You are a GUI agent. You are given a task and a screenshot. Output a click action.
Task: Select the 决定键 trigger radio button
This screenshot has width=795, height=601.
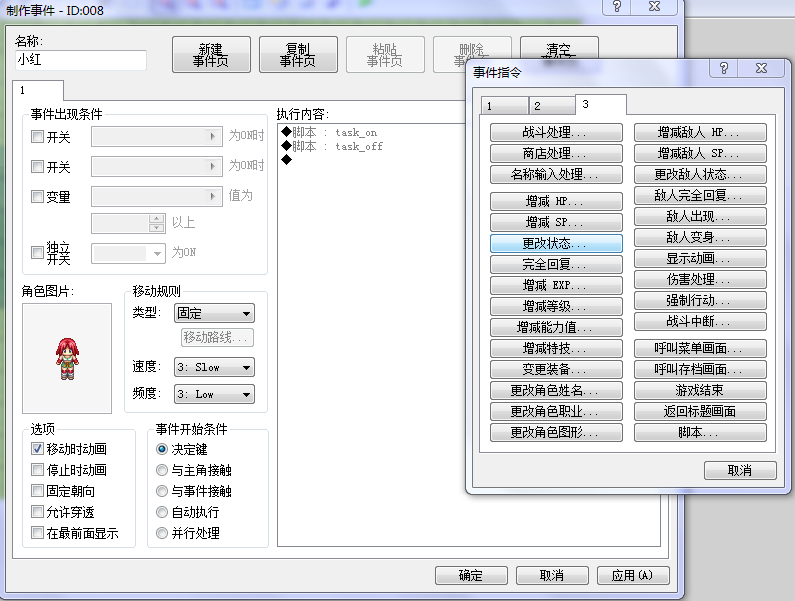[x=162, y=449]
